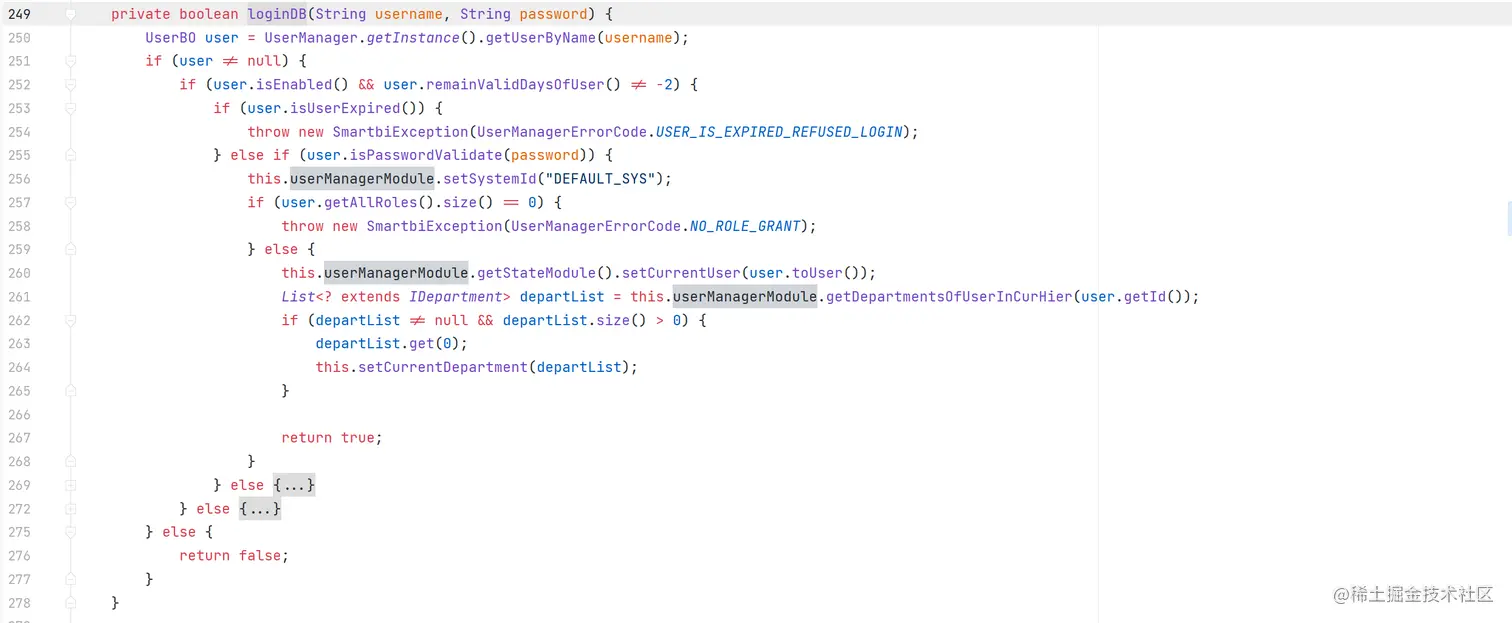Click highlighted userManagerModule on line 261
The image size is (1512, 623).
tap(745, 297)
